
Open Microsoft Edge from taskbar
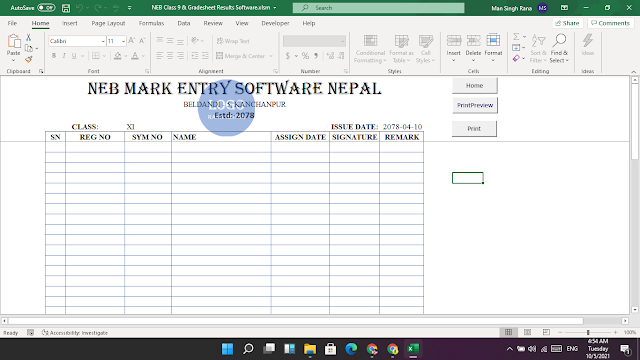pyautogui.click(x=351, y=349)
